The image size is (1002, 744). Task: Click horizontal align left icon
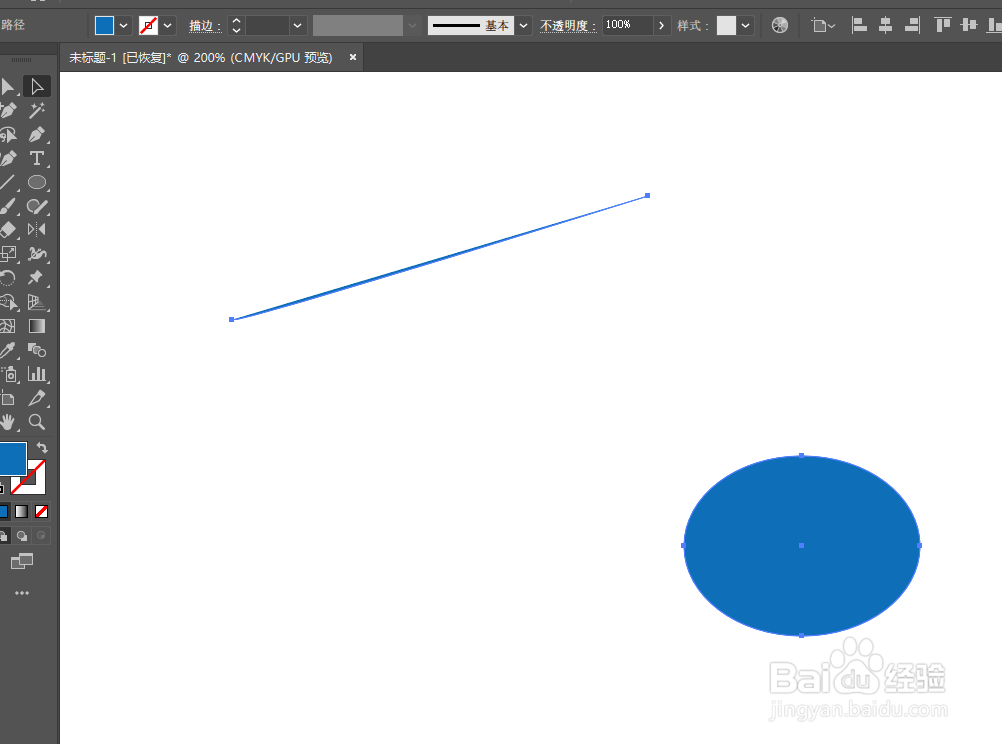point(859,26)
